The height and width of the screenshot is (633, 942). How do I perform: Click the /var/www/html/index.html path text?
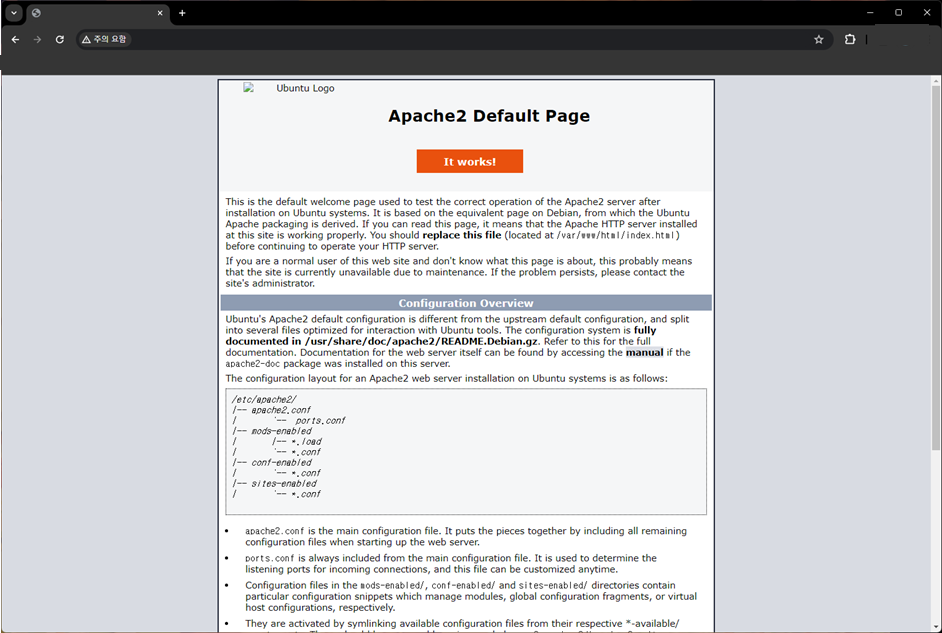pos(616,235)
